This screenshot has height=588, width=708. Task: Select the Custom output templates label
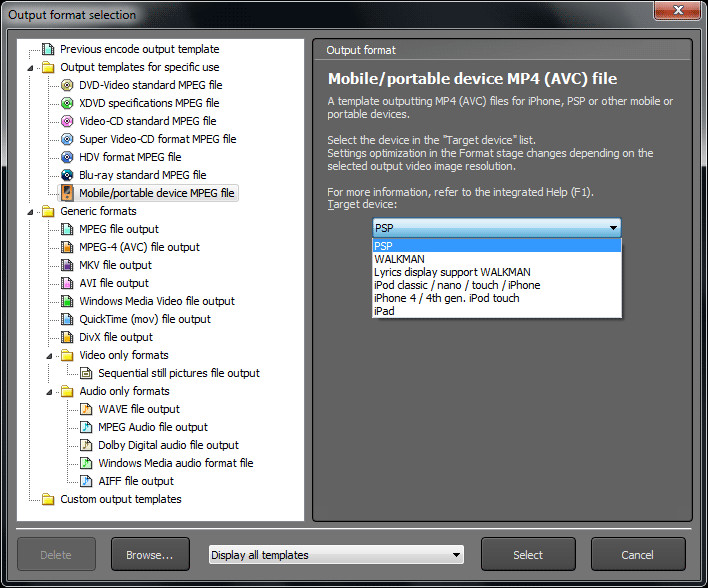(x=121, y=499)
